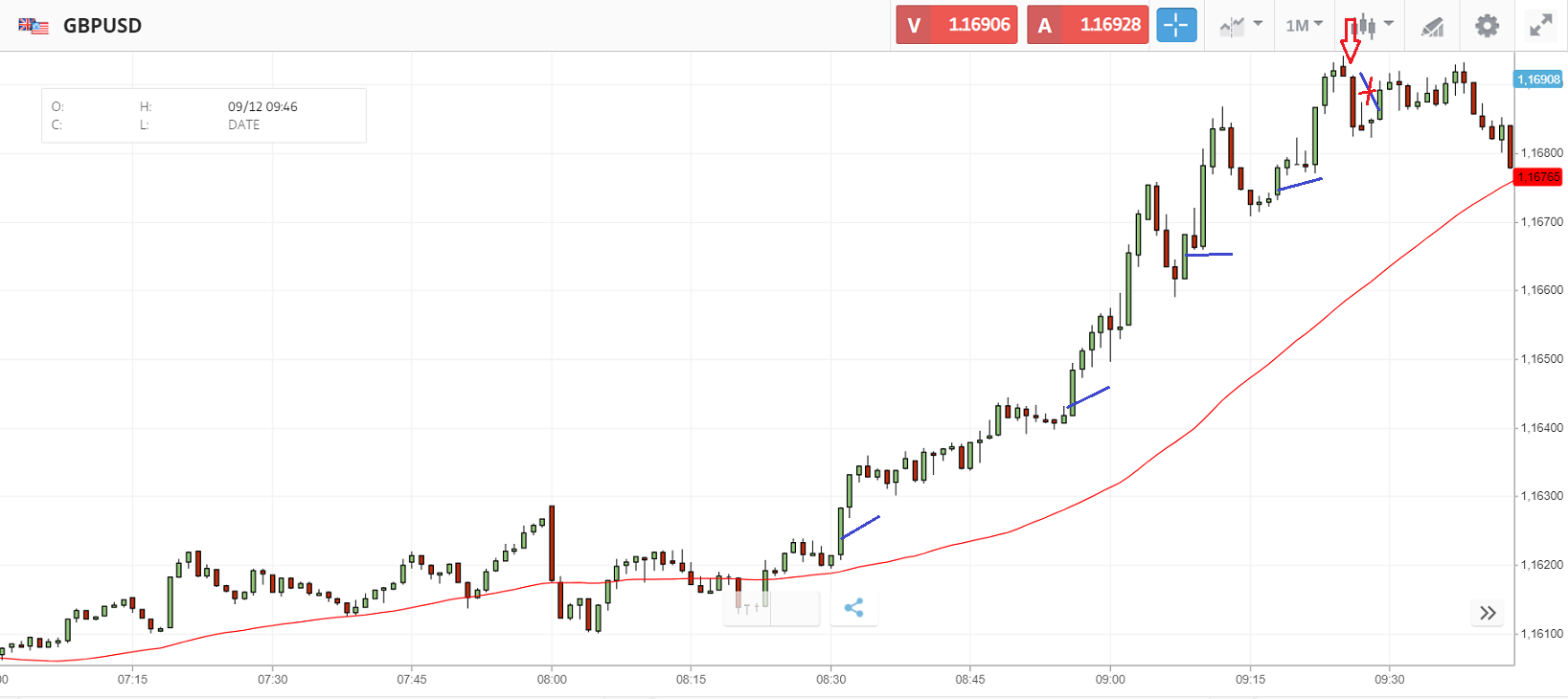Click the A buy price 1.16928 button
Image resolution: width=1568 pixels, height=699 pixels.
tap(1087, 25)
